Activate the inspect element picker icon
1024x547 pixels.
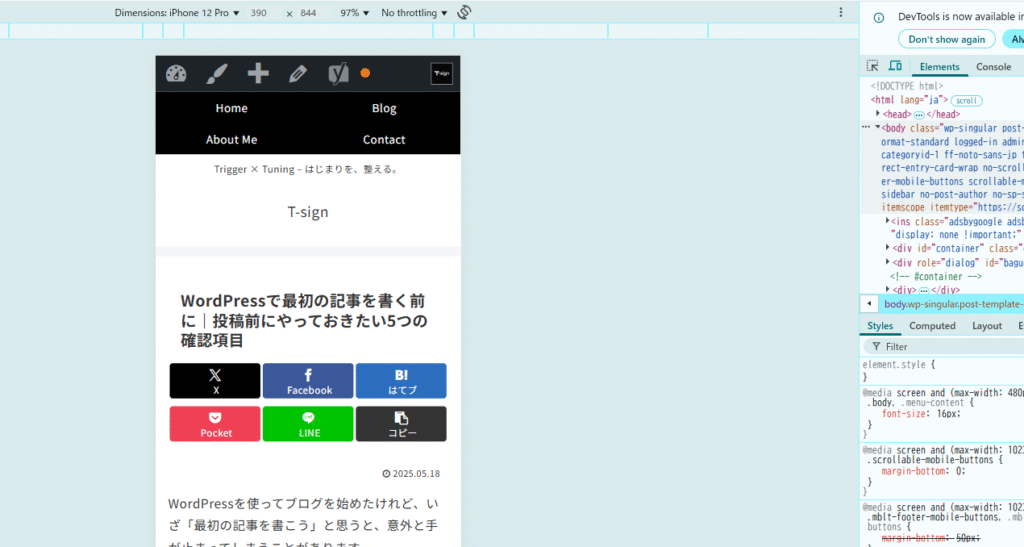click(872, 66)
